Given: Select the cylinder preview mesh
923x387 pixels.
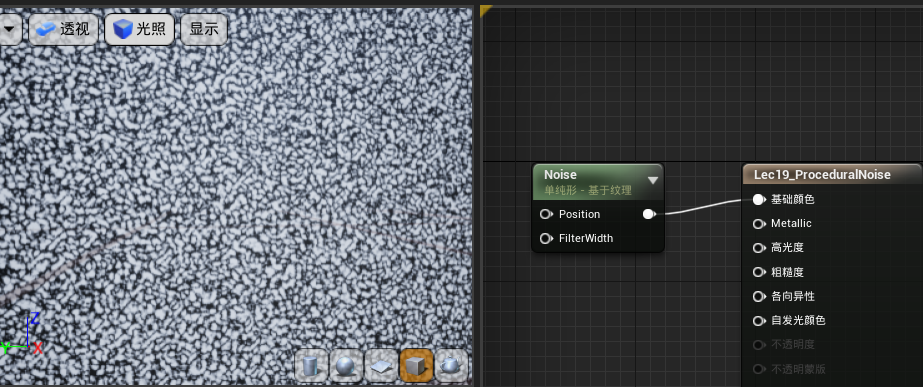Looking at the screenshot, I should pyautogui.click(x=311, y=366).
